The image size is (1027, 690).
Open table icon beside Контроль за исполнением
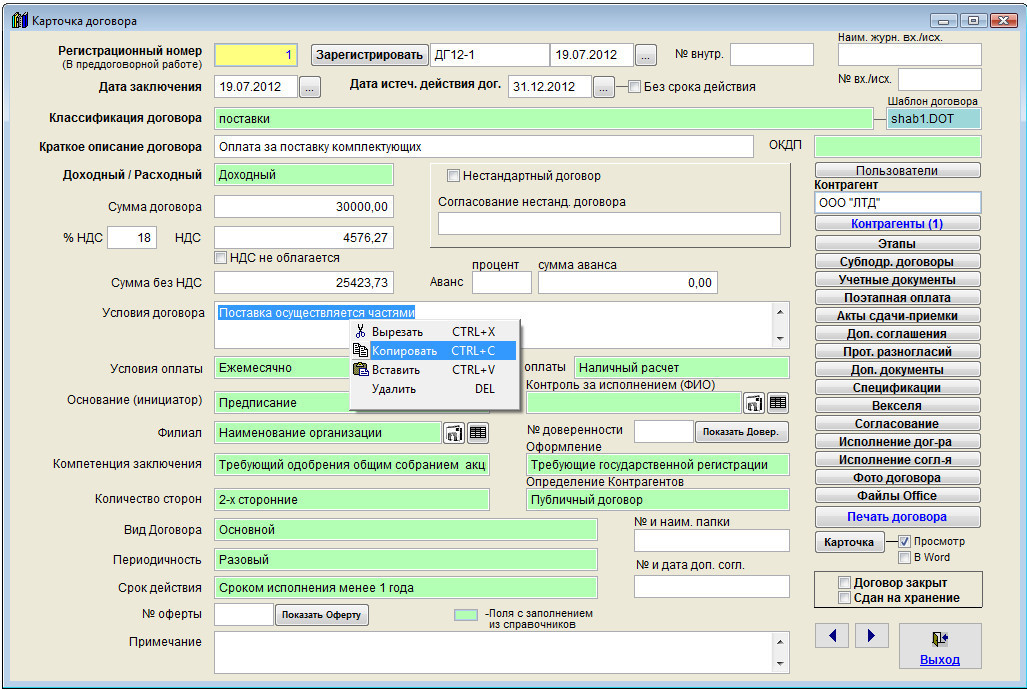coord(778,403)
